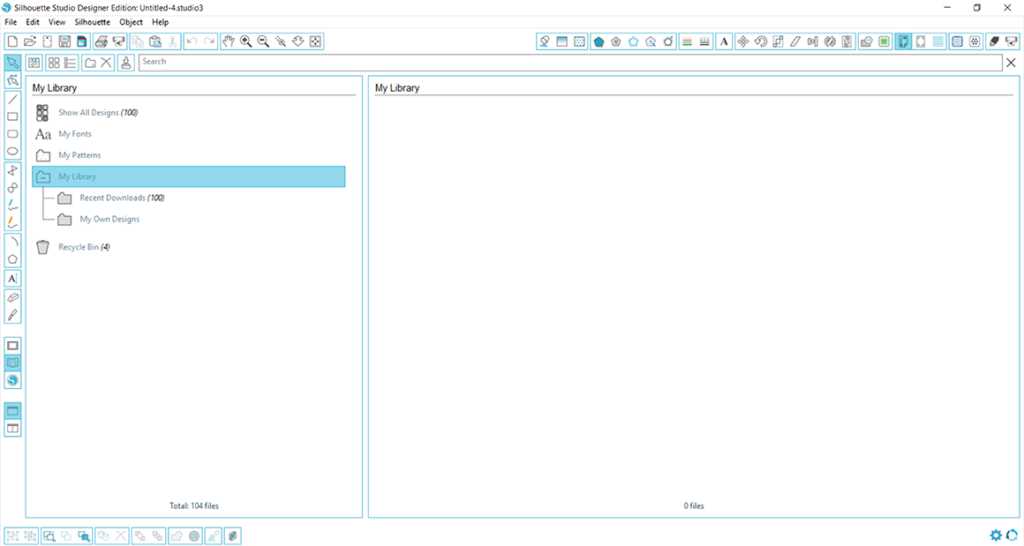The width and height of the screenshot is (1024, 546).
Task: Open the Fill Color pentagon panel
Action: (x=598, y=41)
